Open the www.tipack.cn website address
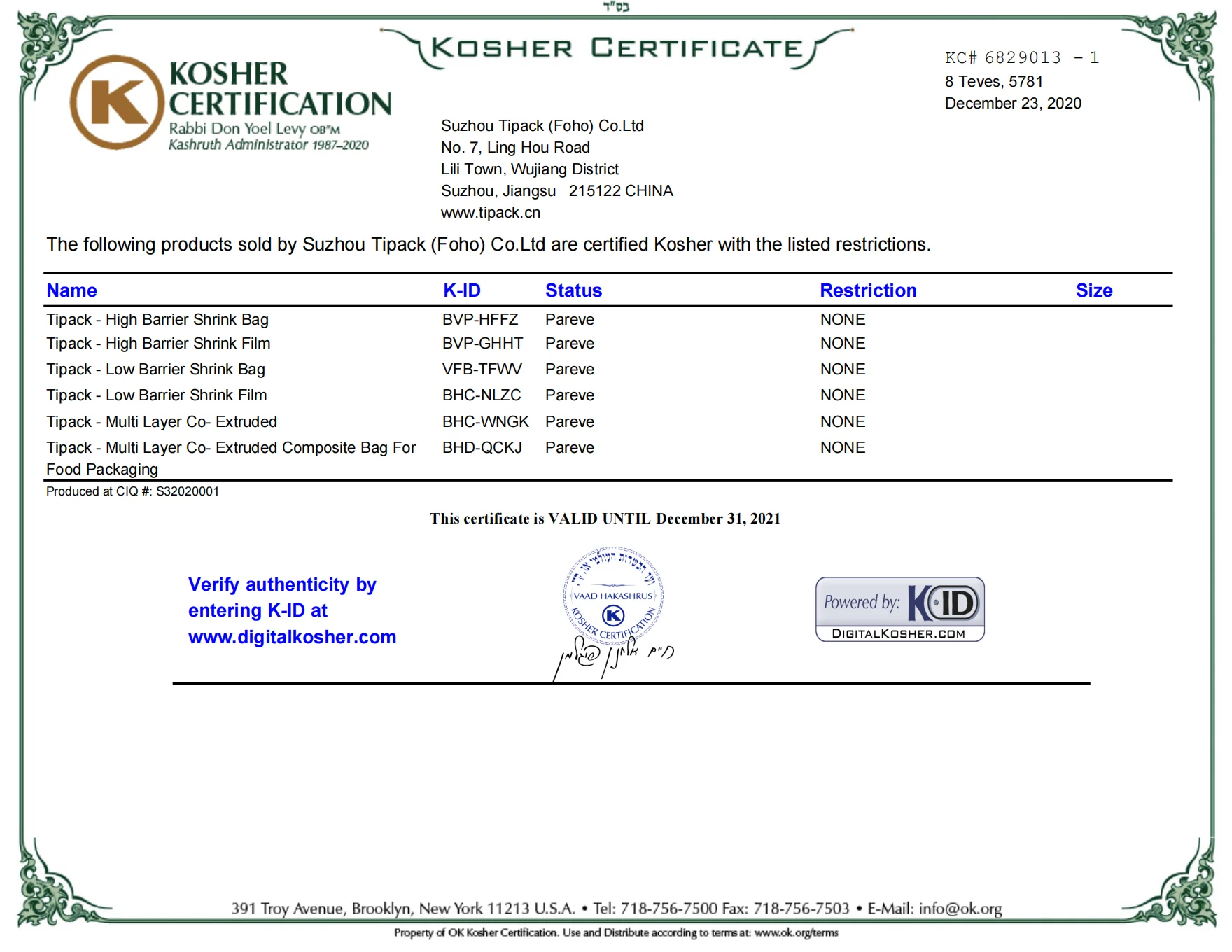The height and width of the screenshot is (952, 1232). coord(491,213)
